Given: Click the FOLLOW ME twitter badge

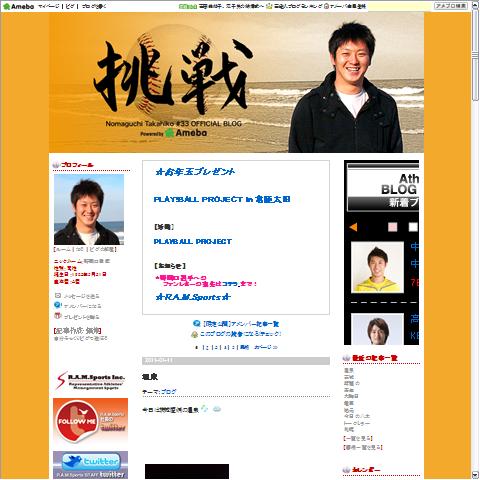Looking at the screenshot, I should (x=90, y=421).
